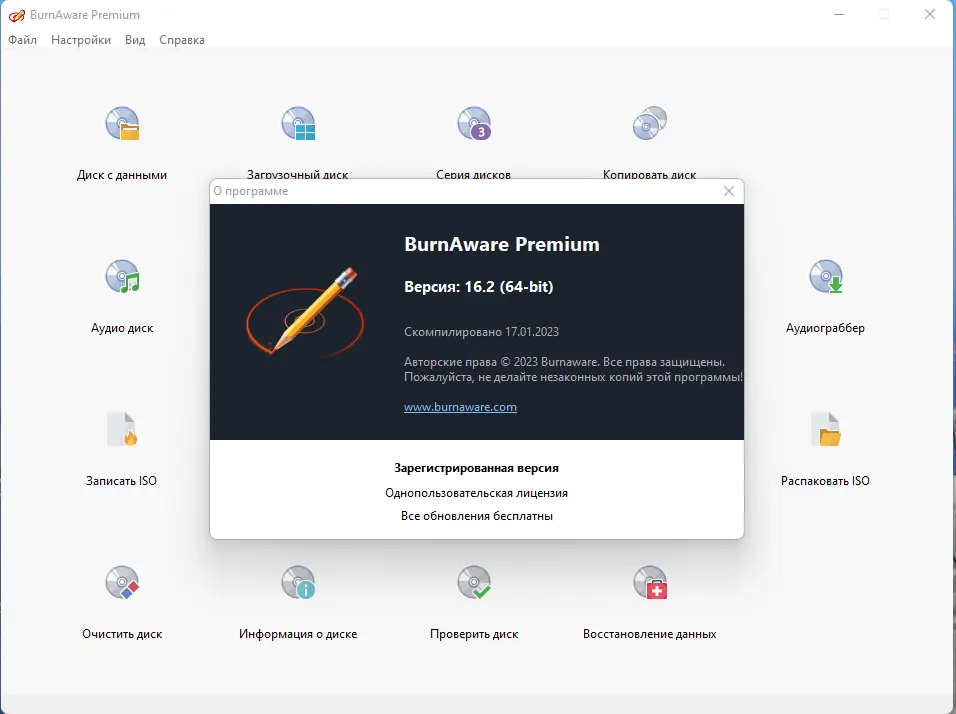Screen dimensions: 956x714
Task: Click the Записать ISO label
Action: [x=121, y=480]
